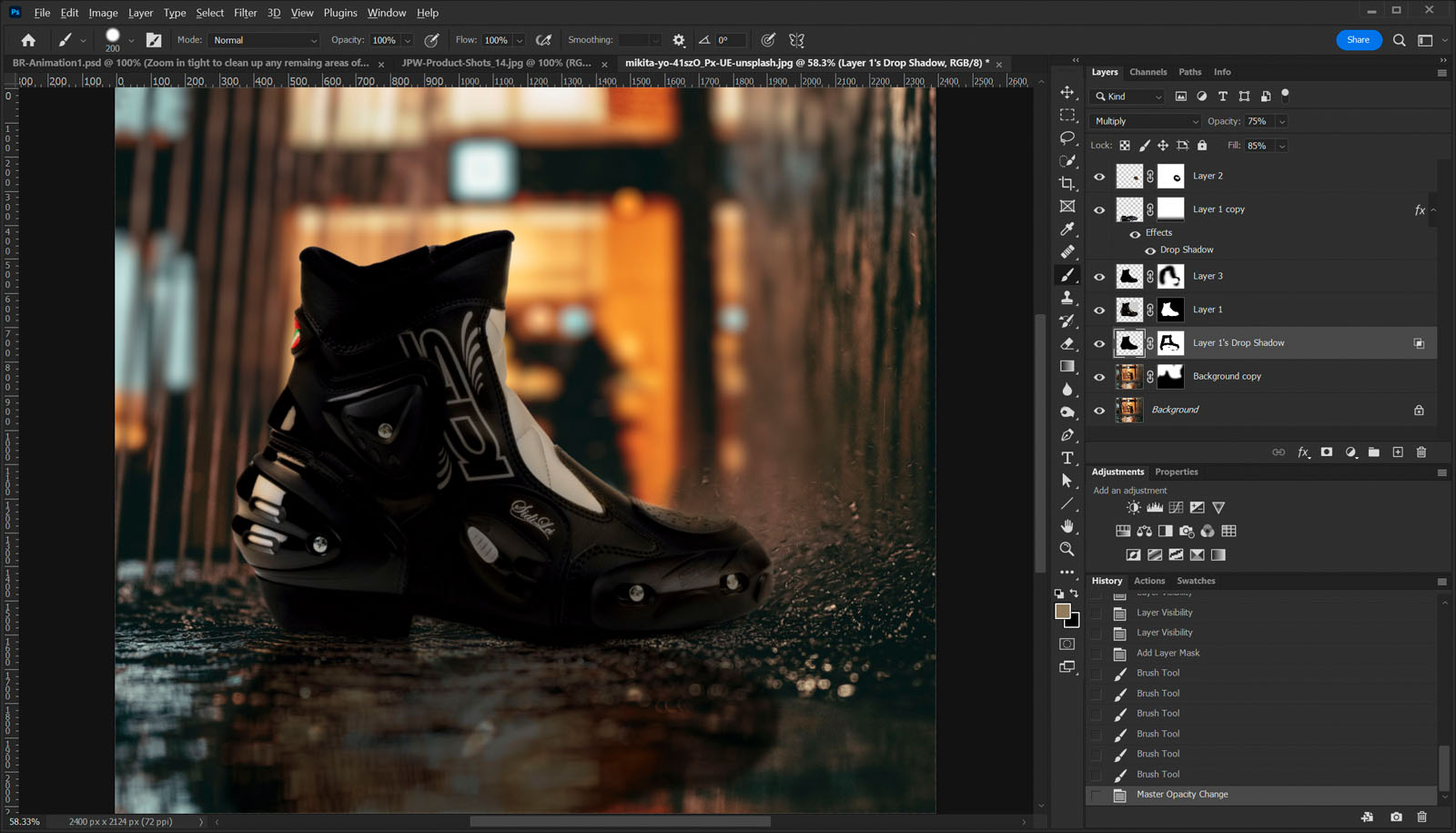The width and height of the screenshot is (1456, 833).
Task: Hide Layer 1's Drop Shadow layer eye
Action: [x=1099, y=344]
